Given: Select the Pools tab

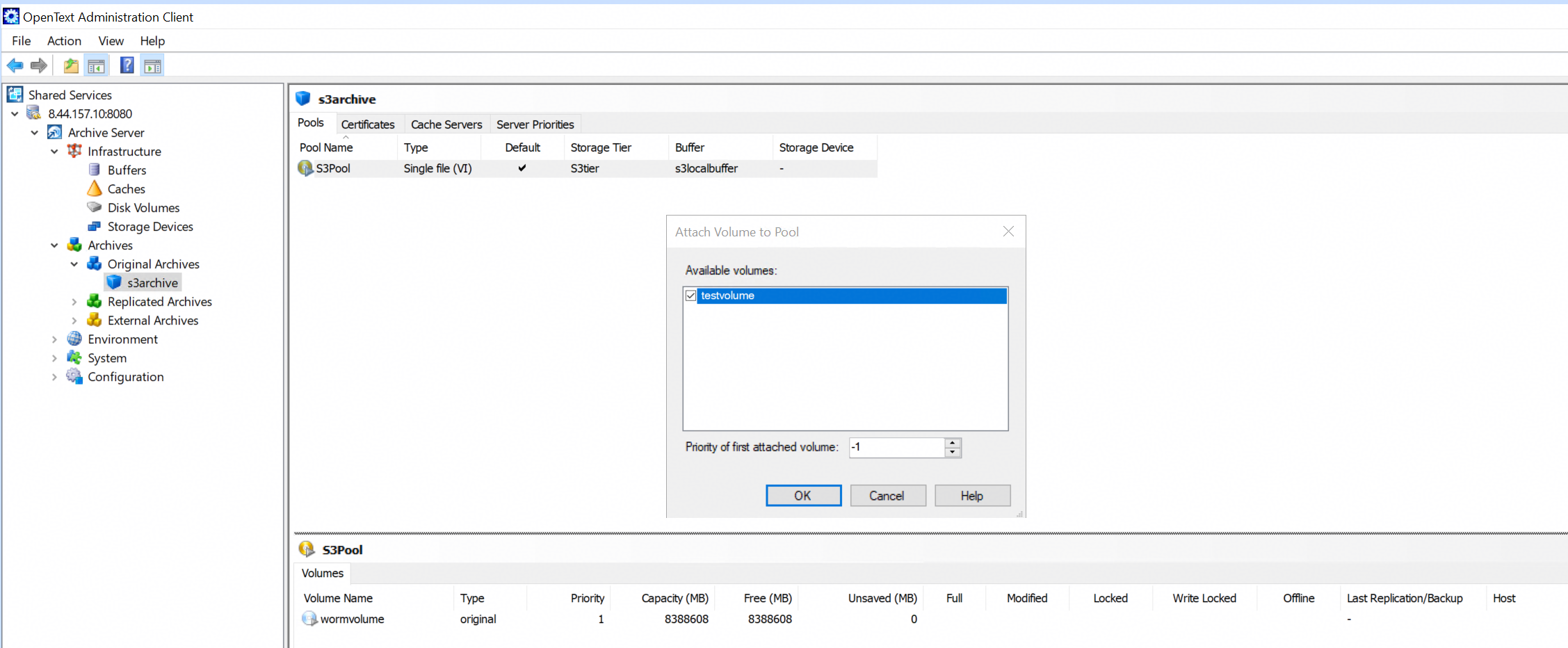Looking at the screenshot, I should pyautogui.click(x=311, y=122).
